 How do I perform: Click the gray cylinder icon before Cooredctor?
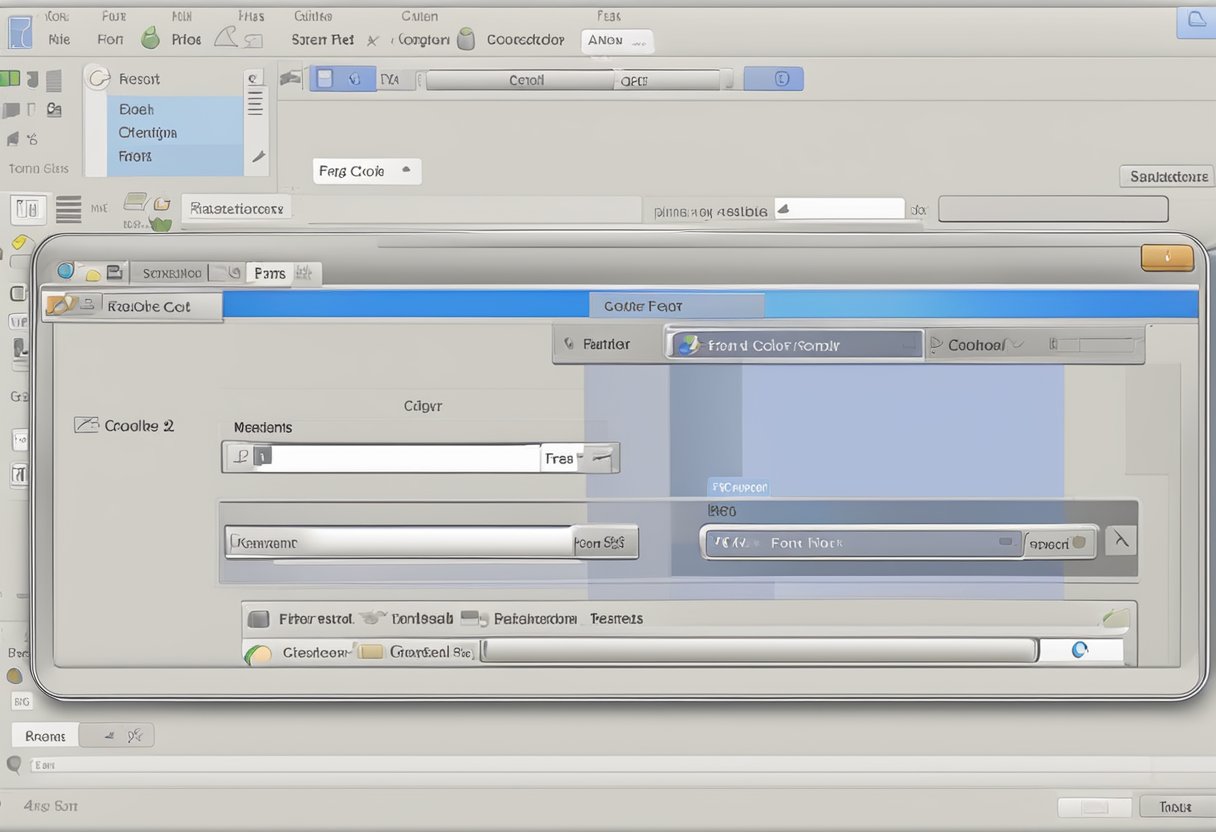click(465, 40)
